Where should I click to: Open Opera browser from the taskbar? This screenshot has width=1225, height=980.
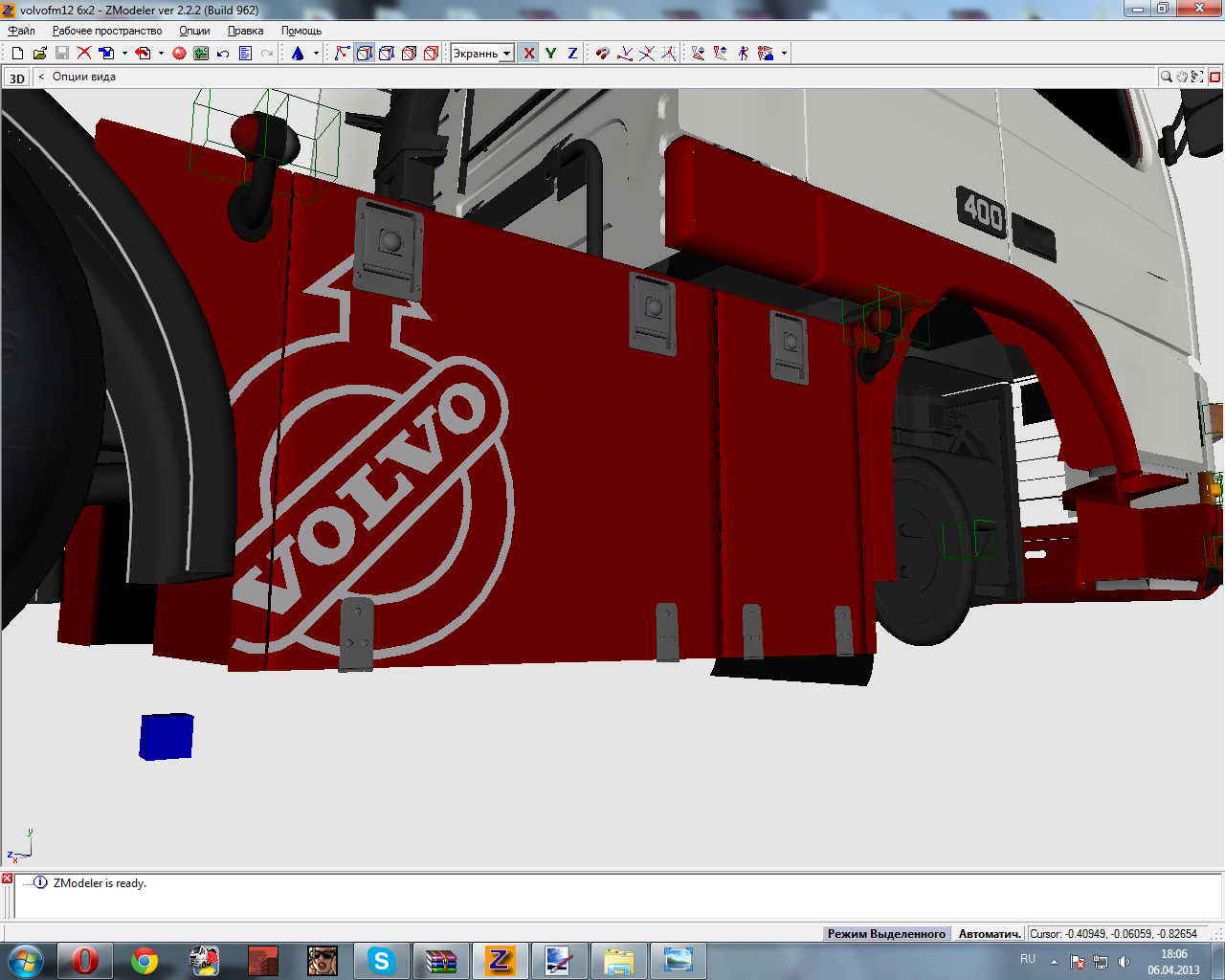85,960
